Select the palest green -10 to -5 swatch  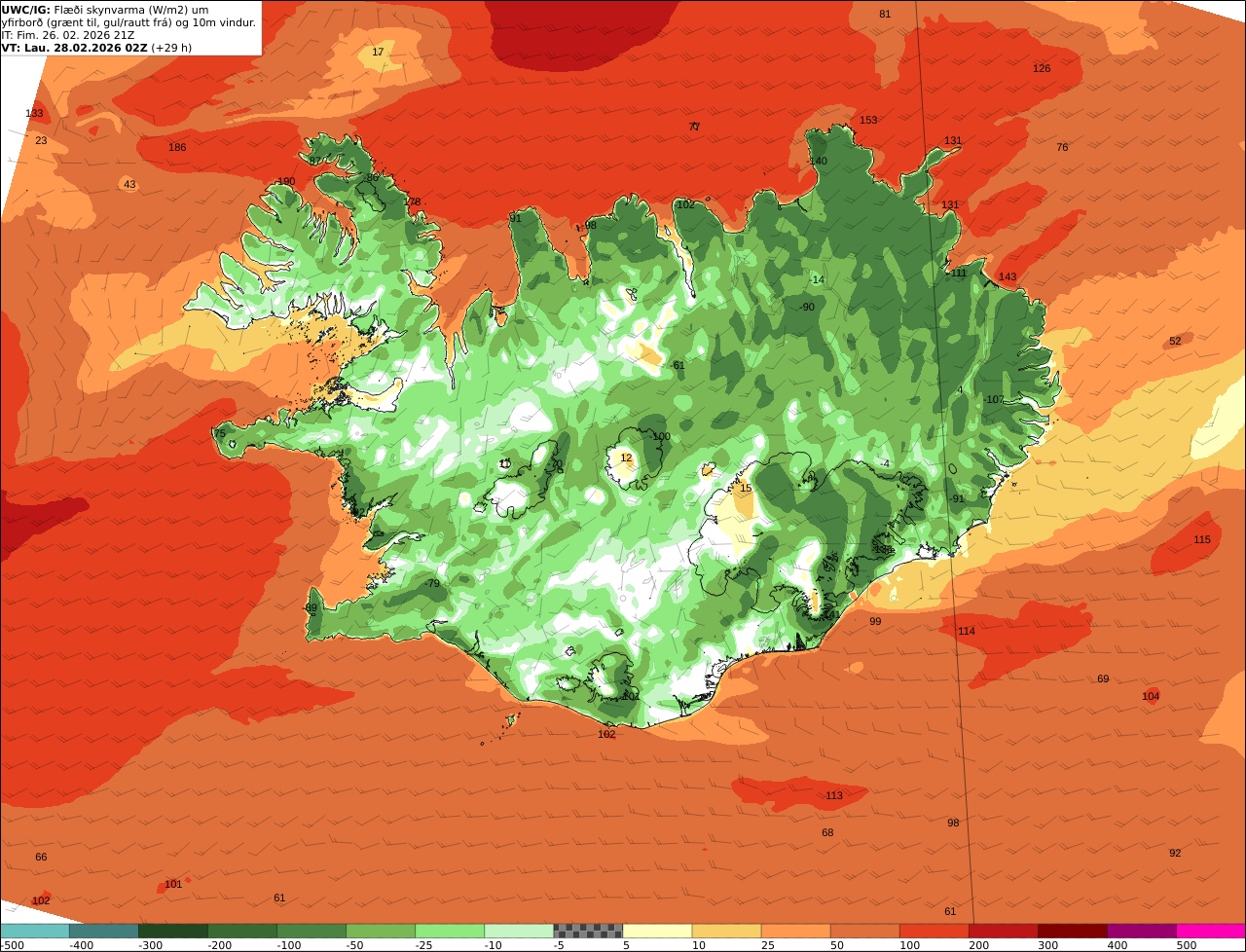pos(520,931)
